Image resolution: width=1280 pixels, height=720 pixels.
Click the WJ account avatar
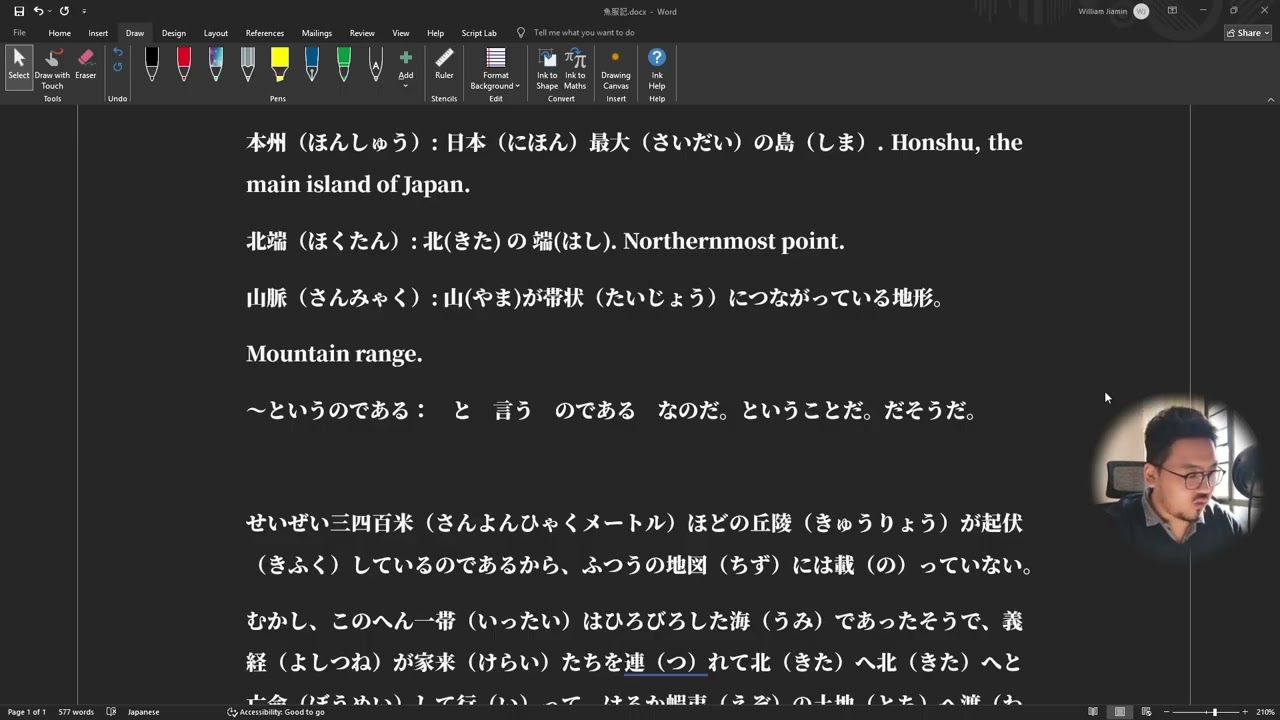[x=1141, y=11]
